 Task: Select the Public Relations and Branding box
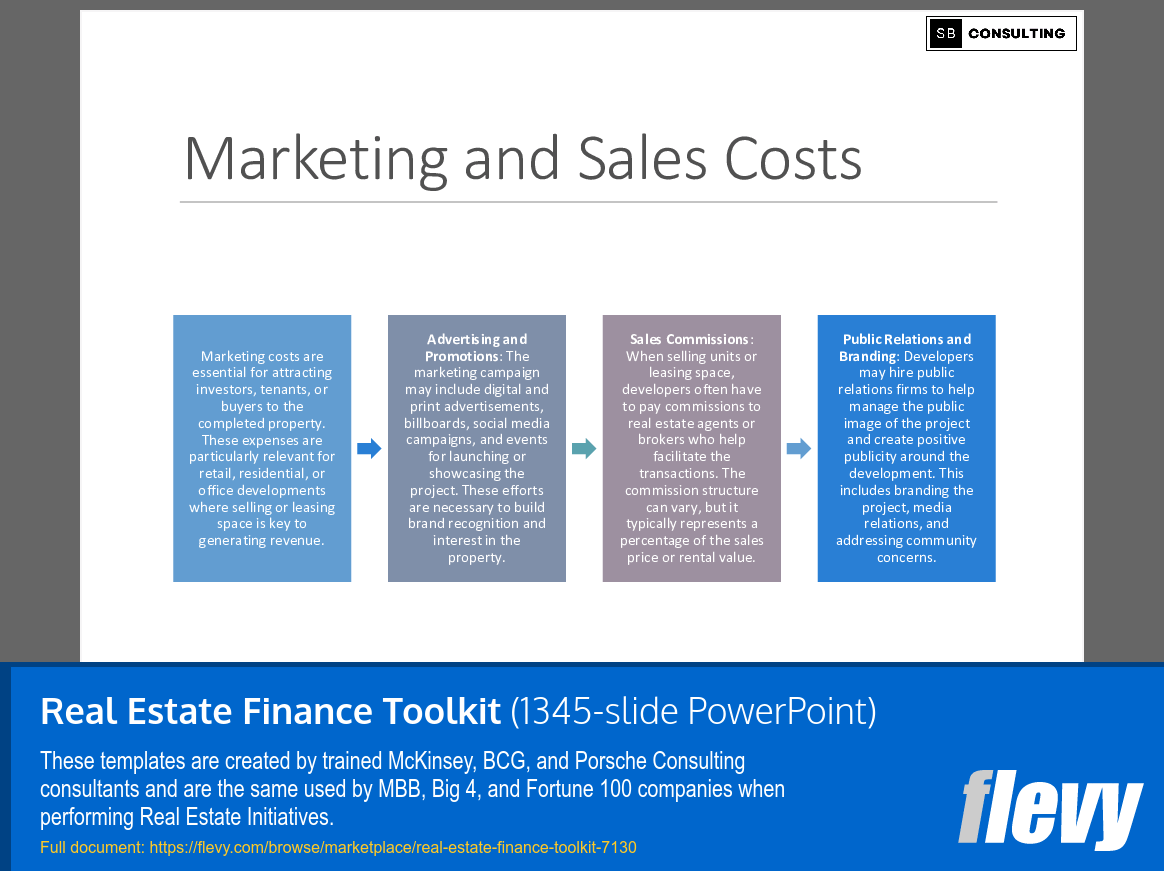click(906, 448)
